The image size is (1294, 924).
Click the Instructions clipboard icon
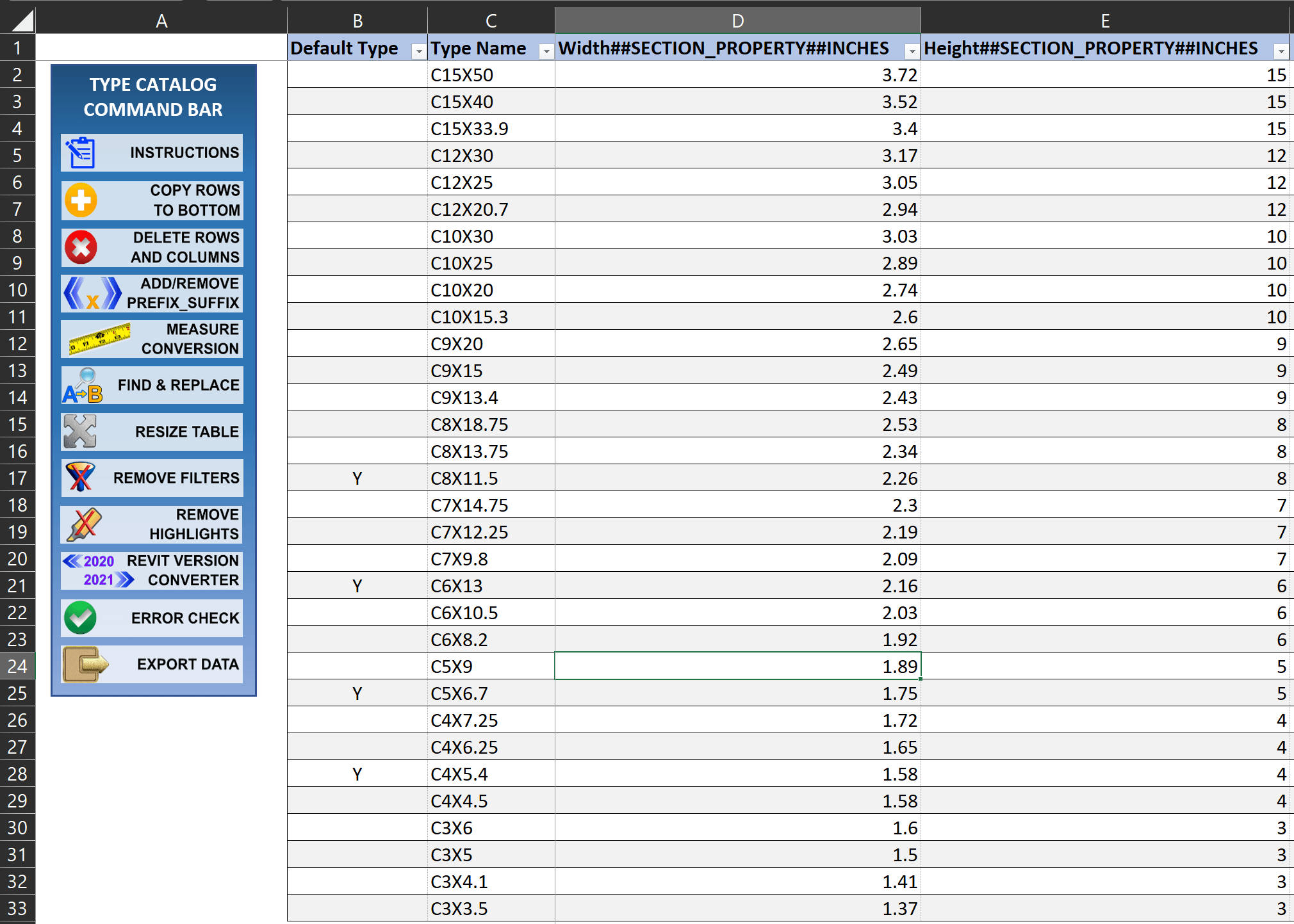coord(81,153)
